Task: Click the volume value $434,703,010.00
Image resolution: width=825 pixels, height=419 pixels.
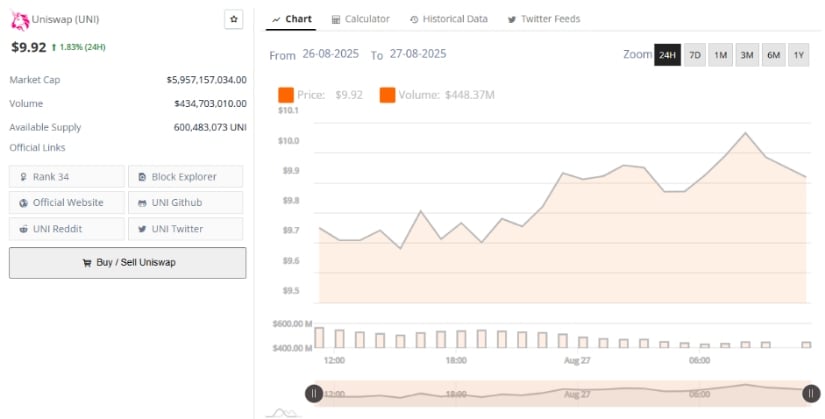Action: point(210,104)
